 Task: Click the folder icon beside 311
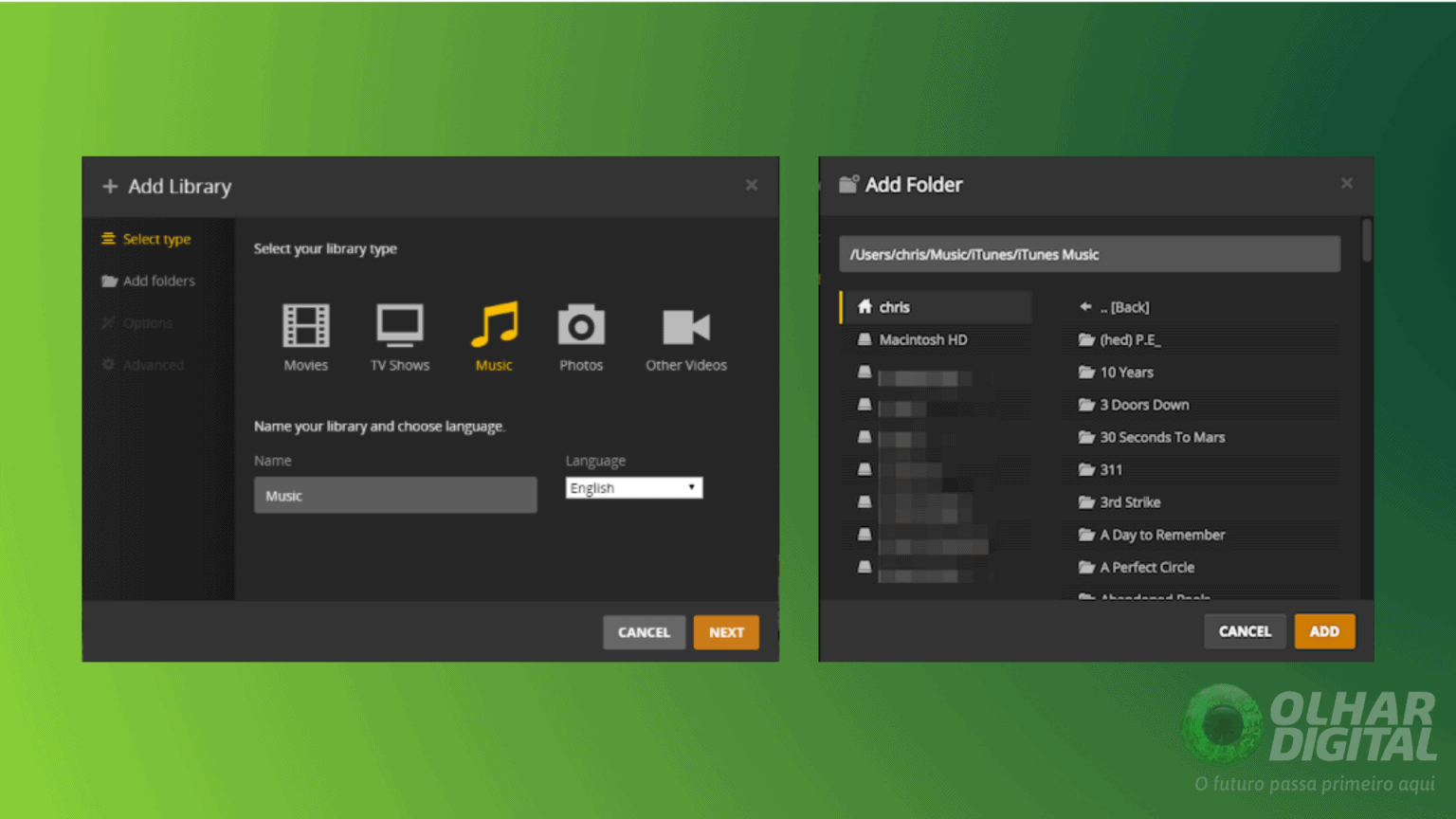tap(1086, 469)
